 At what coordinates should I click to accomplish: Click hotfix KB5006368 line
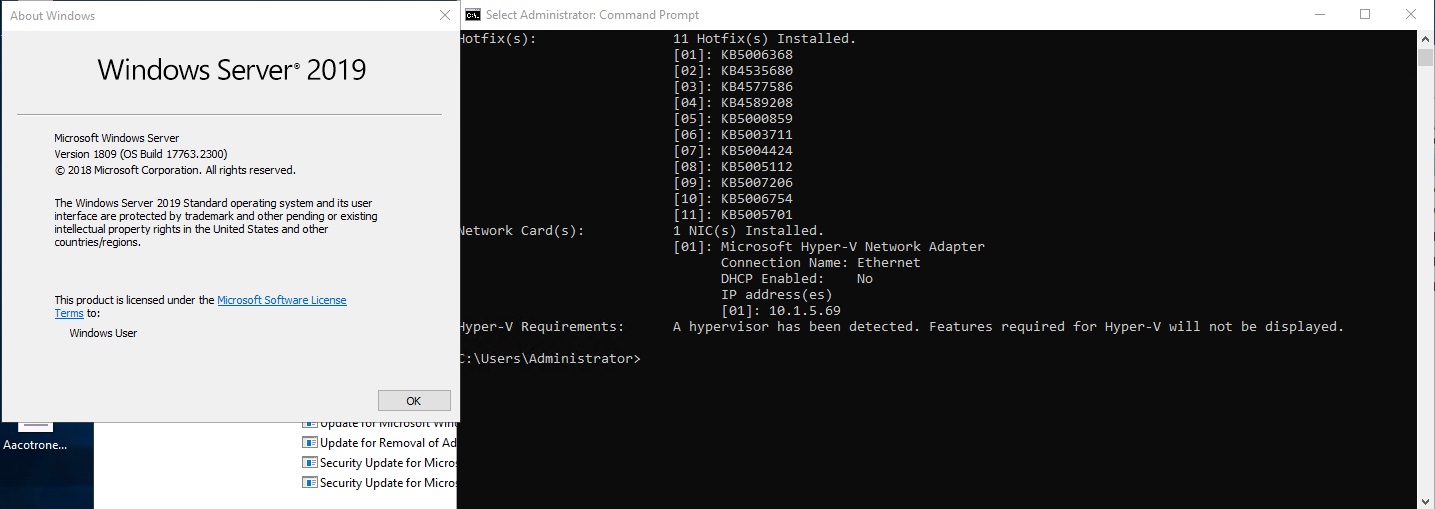pyautogui.click(x=733, y=55)
